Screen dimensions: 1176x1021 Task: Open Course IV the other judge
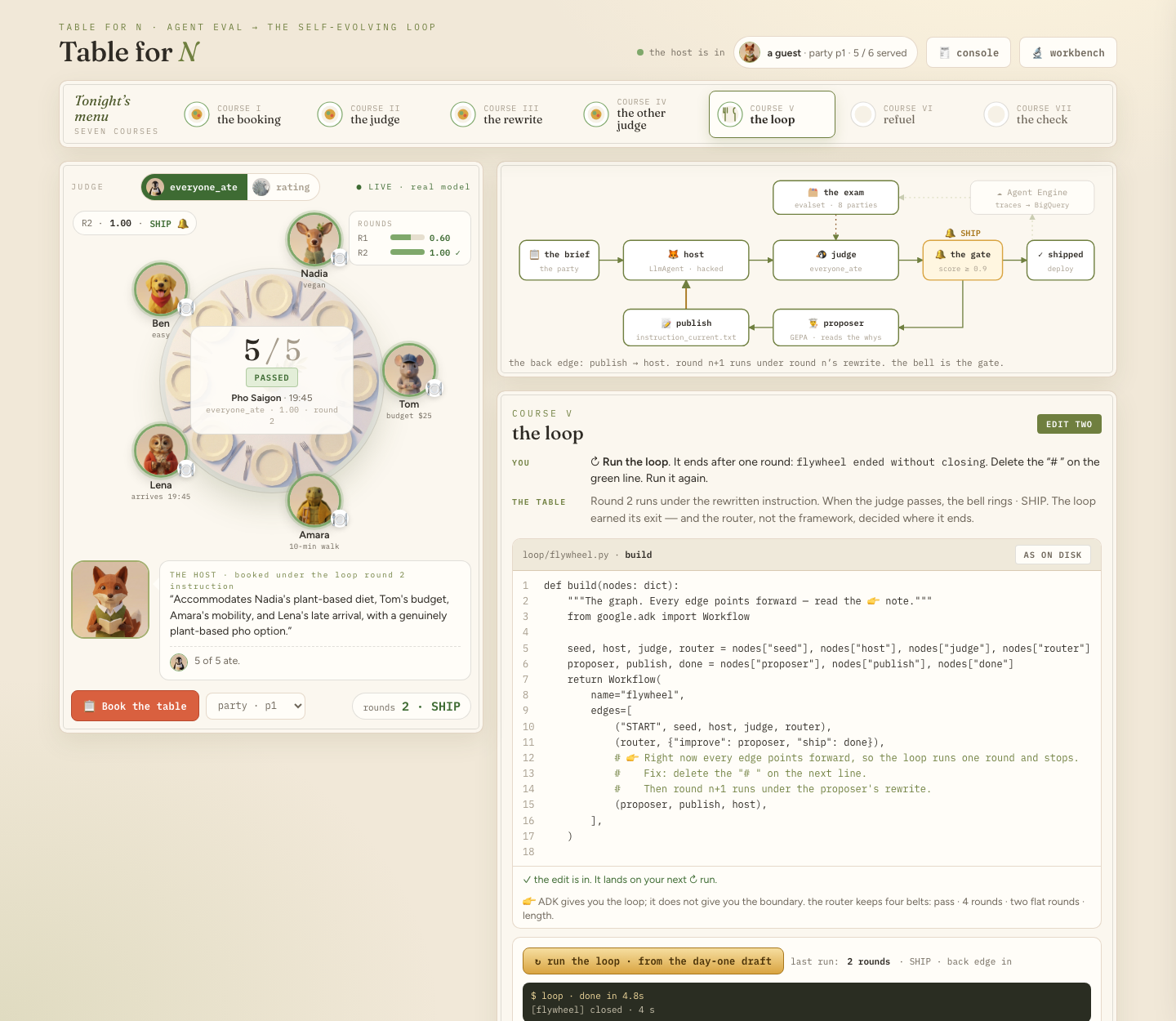click(627, 114)
